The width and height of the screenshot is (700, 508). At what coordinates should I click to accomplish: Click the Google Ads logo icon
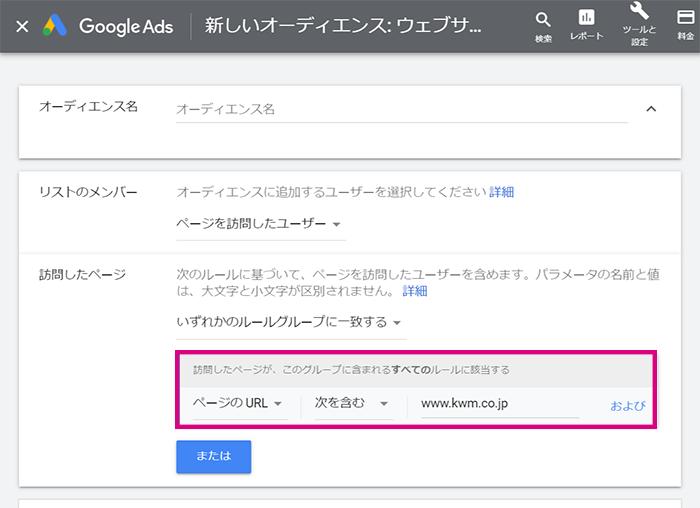[54, 25]
